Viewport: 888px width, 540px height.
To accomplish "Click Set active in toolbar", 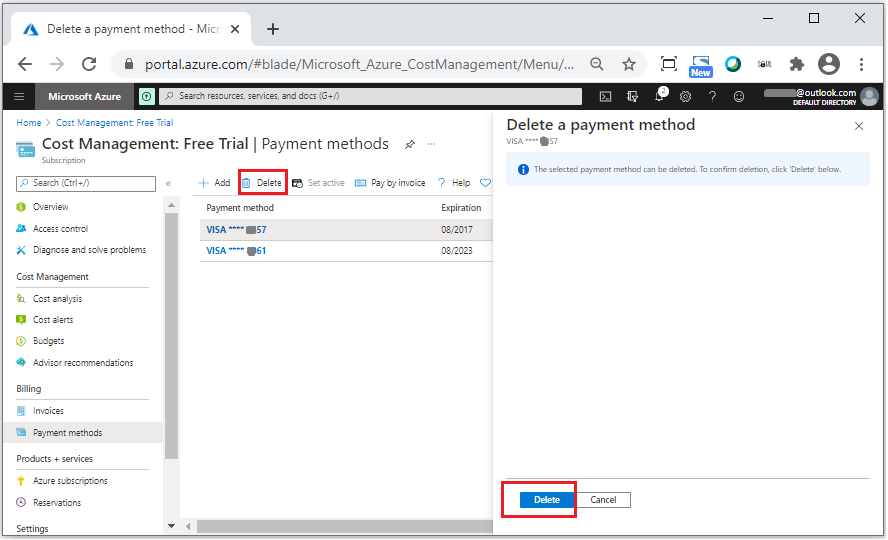I will pyautogui.click(x=318, y=183).
